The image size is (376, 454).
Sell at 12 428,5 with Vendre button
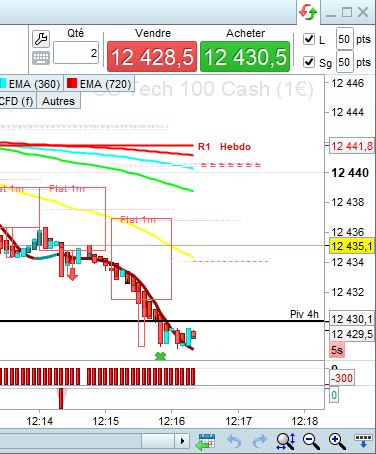tap(152, 57)
